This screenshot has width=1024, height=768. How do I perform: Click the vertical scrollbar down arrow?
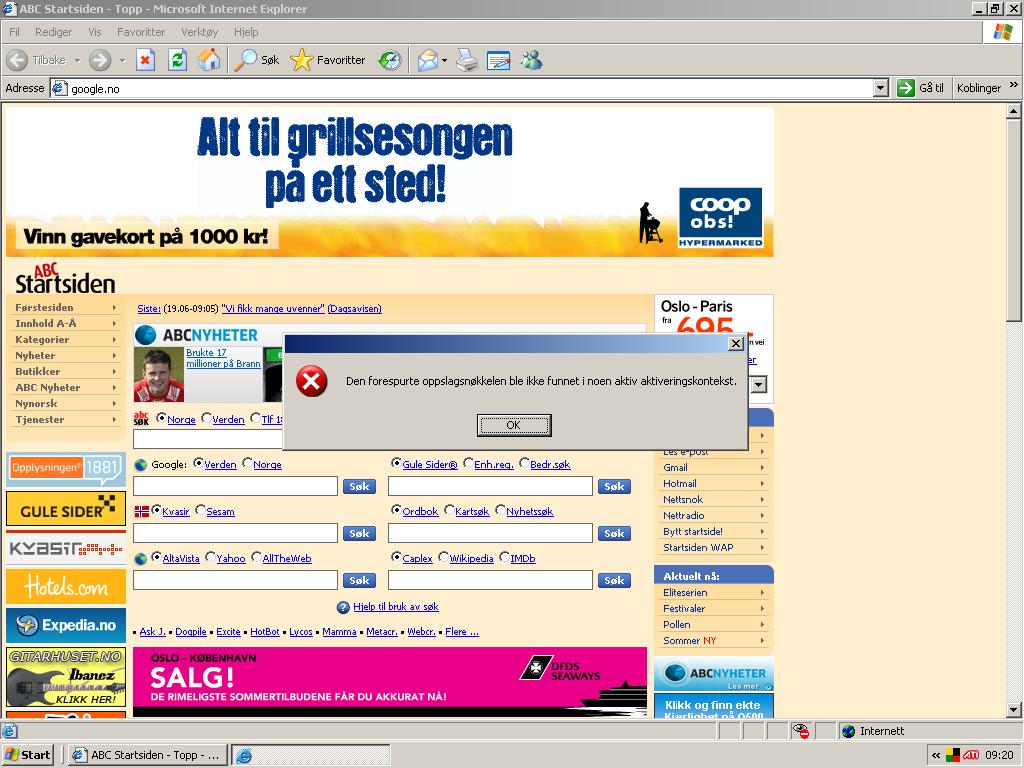point(1014,709)
